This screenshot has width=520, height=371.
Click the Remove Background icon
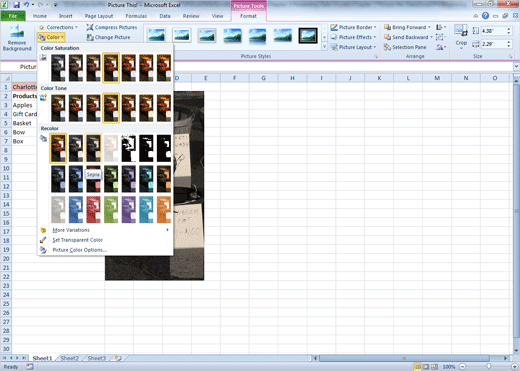click(17, 32)
